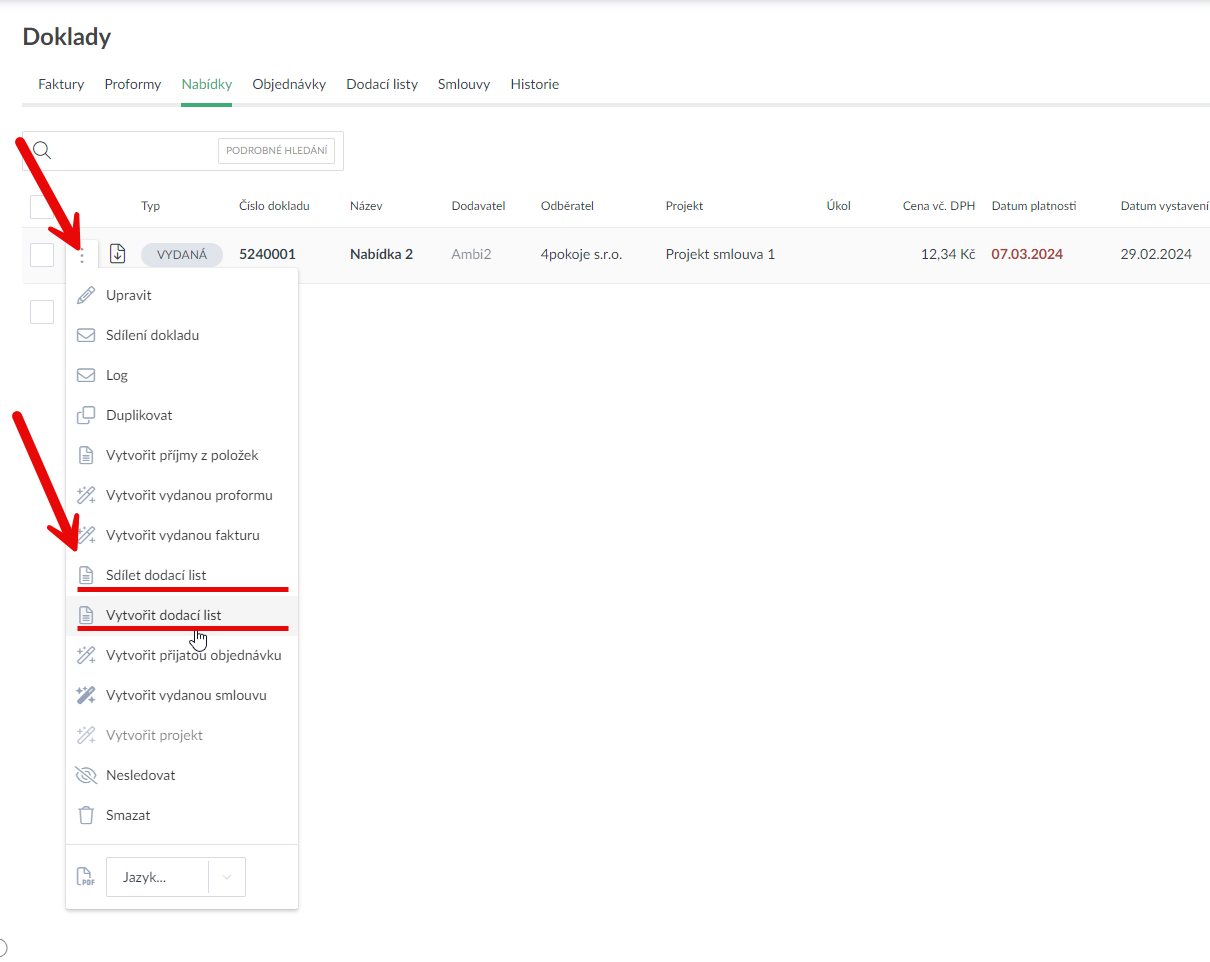
Task: Check the checkbox for document 5240001
Action: (42, 255)
